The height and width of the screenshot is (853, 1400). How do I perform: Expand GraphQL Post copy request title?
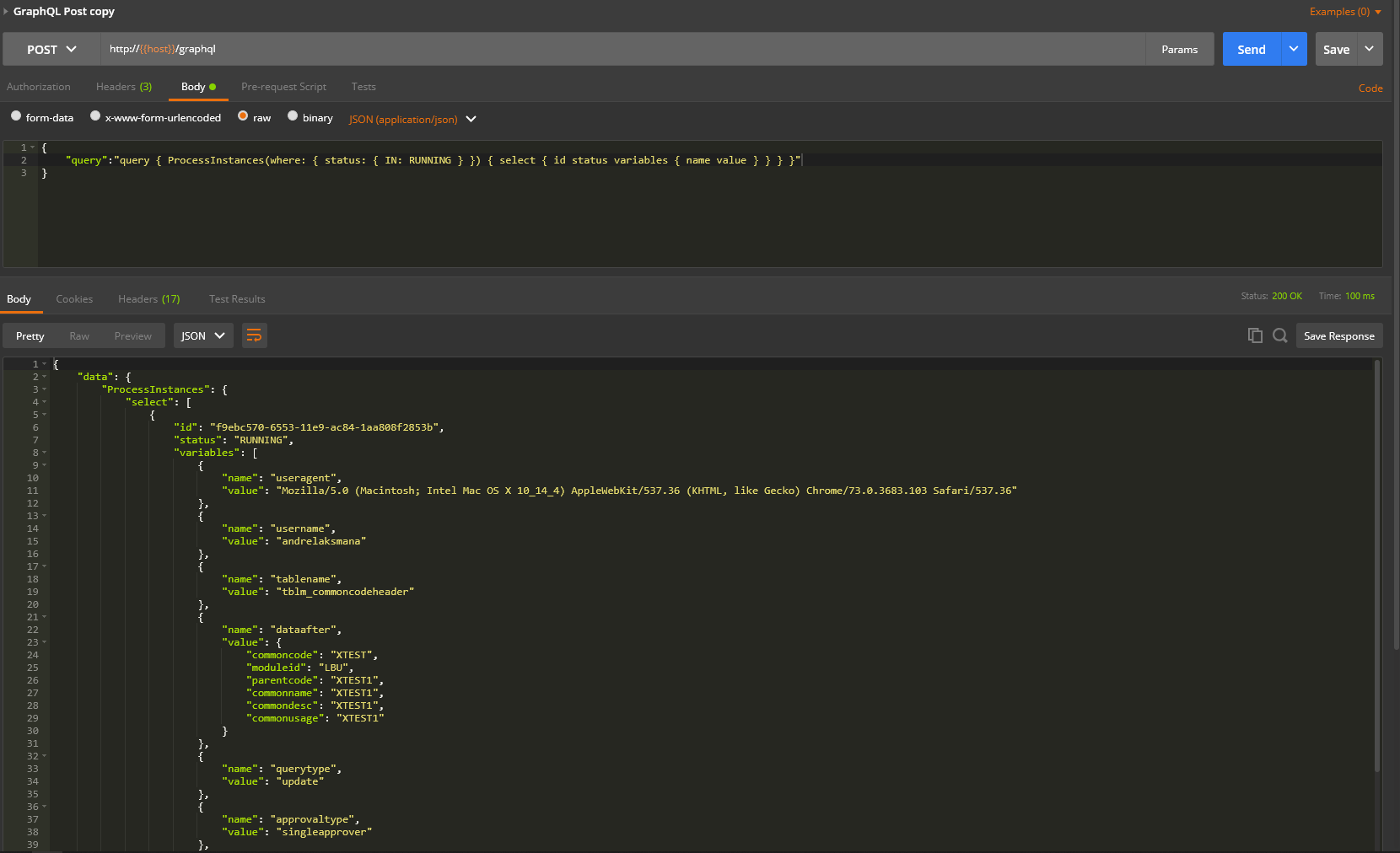point(6,11)
